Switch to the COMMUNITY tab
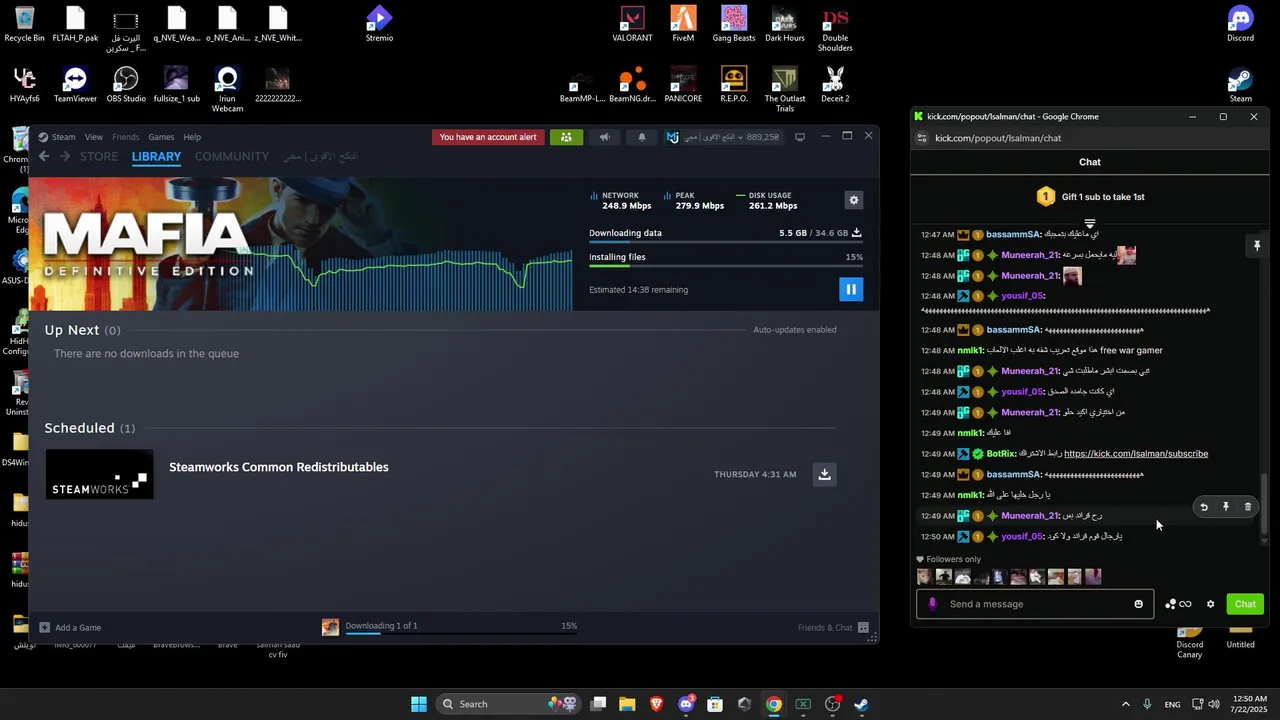Viewport: 1280px width, 720px height. tap(231, 157)
